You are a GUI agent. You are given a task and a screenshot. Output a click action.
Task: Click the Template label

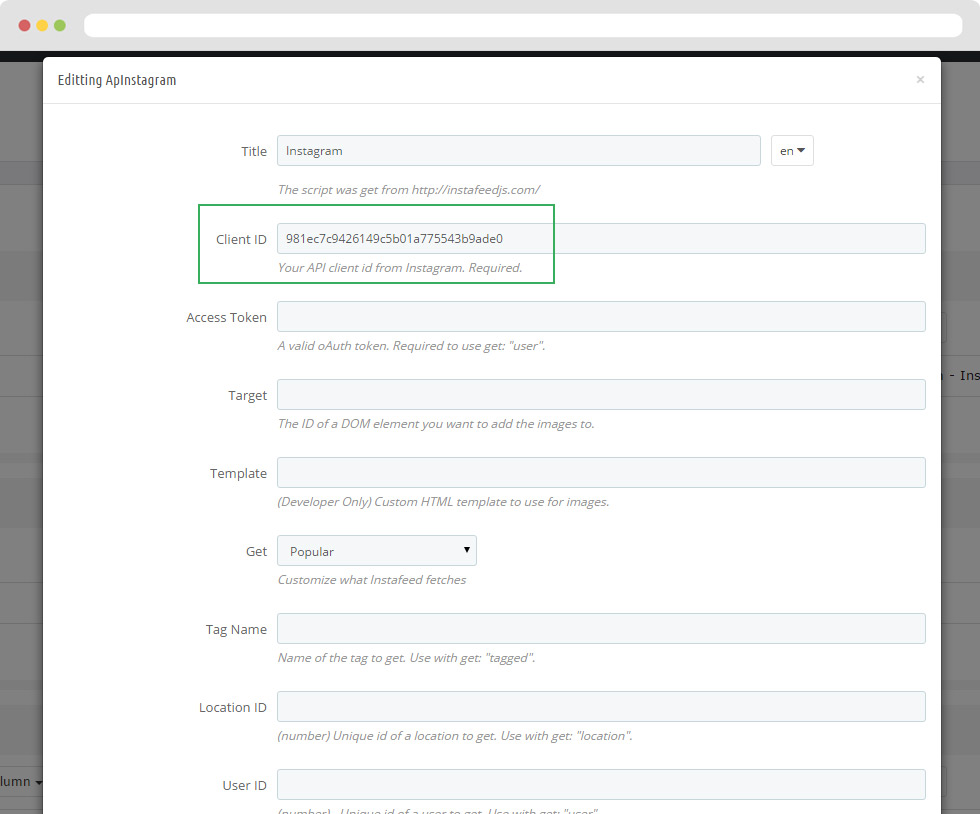[238, 474]
